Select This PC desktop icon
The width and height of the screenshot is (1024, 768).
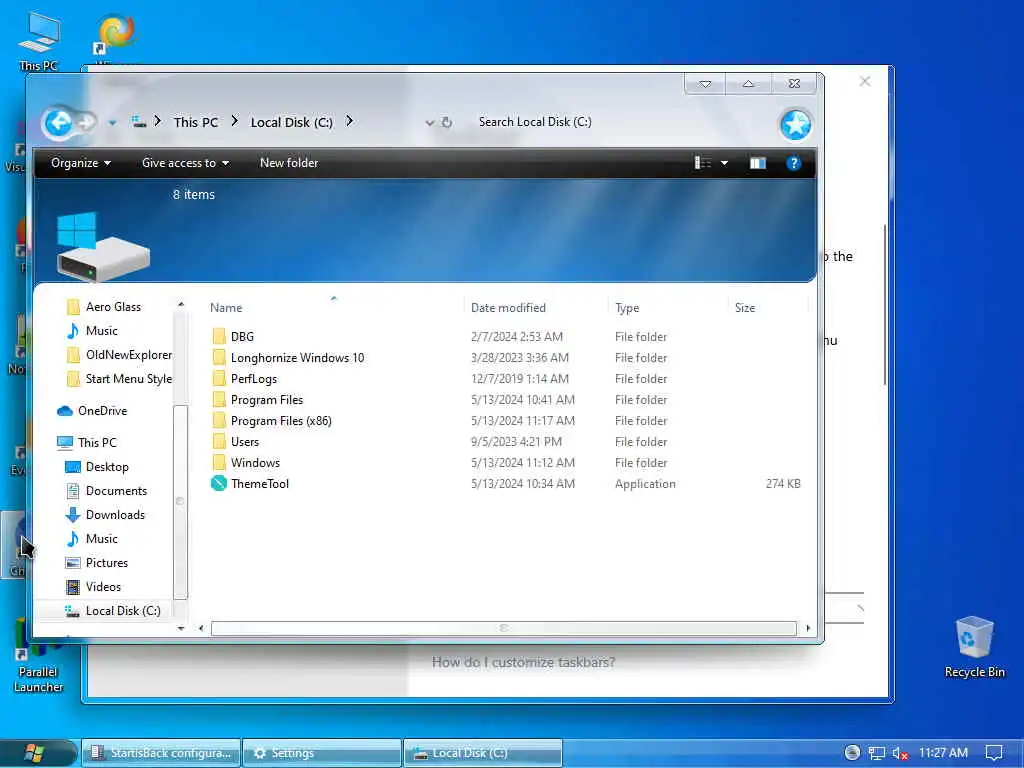[x=39, y=42]
